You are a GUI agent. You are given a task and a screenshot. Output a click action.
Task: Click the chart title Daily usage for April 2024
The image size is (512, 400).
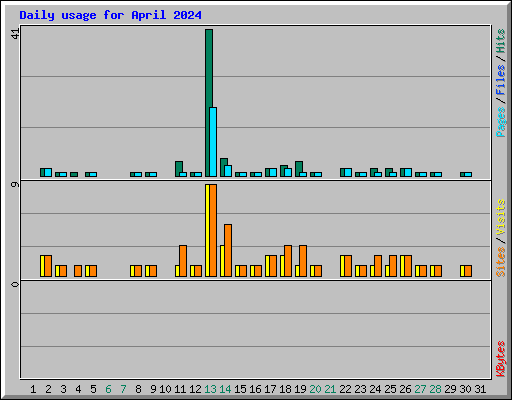110,15
